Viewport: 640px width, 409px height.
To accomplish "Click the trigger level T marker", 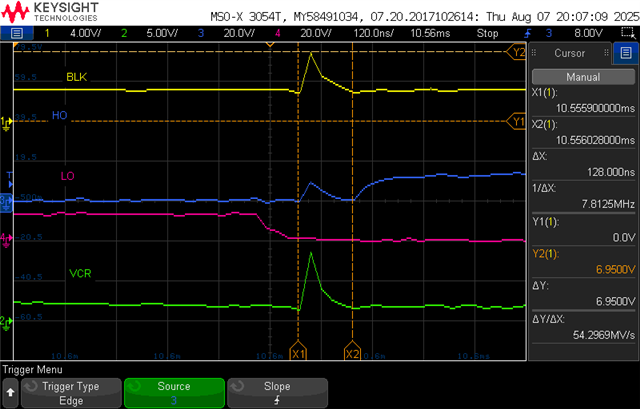I will point(10,180).
